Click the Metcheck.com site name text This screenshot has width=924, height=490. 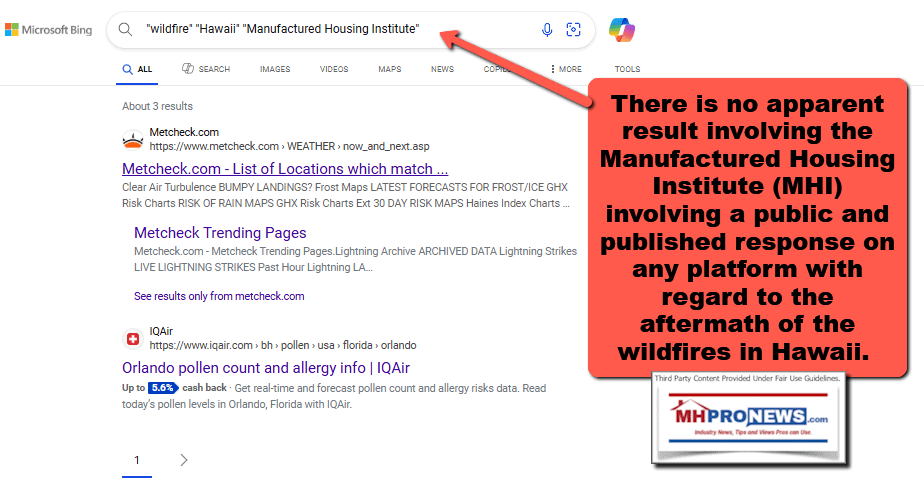point(184,132)
